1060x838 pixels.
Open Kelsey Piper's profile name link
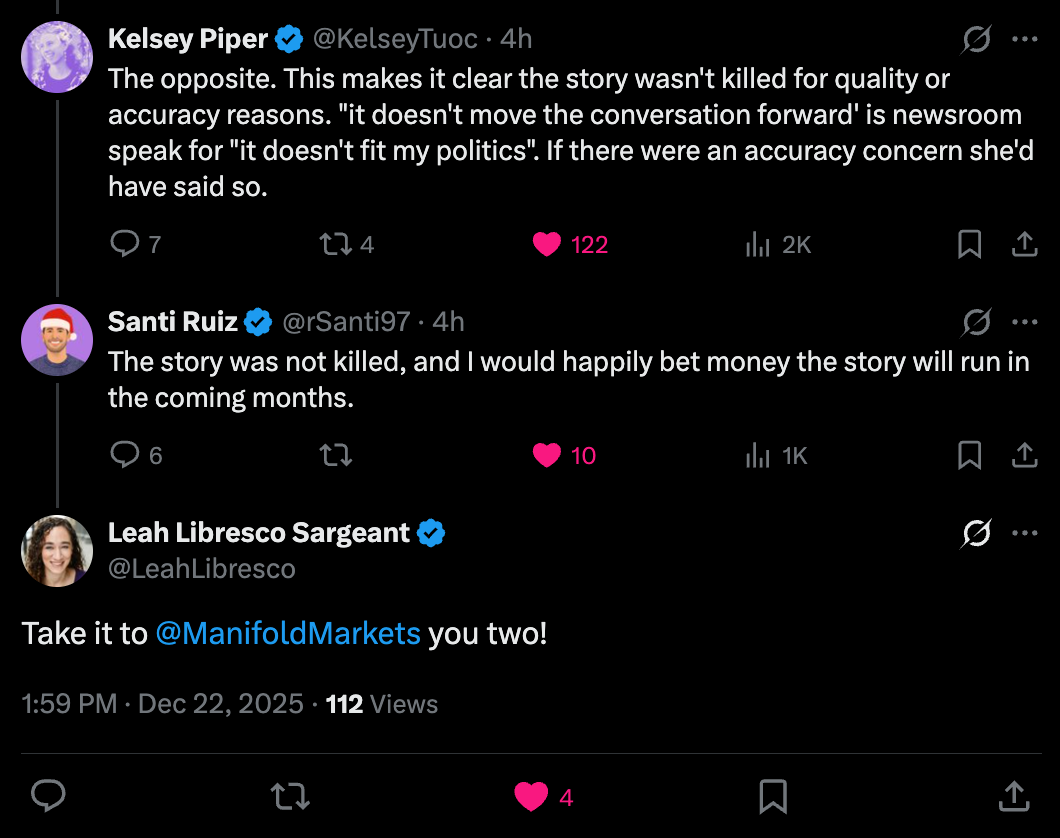188,39
